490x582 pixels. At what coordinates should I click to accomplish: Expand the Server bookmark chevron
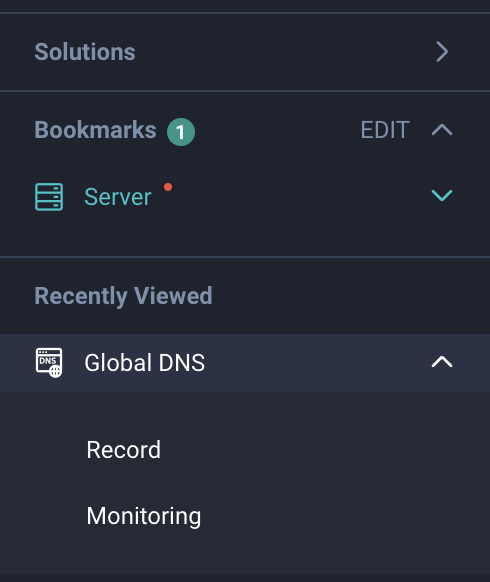pos(442,195)
